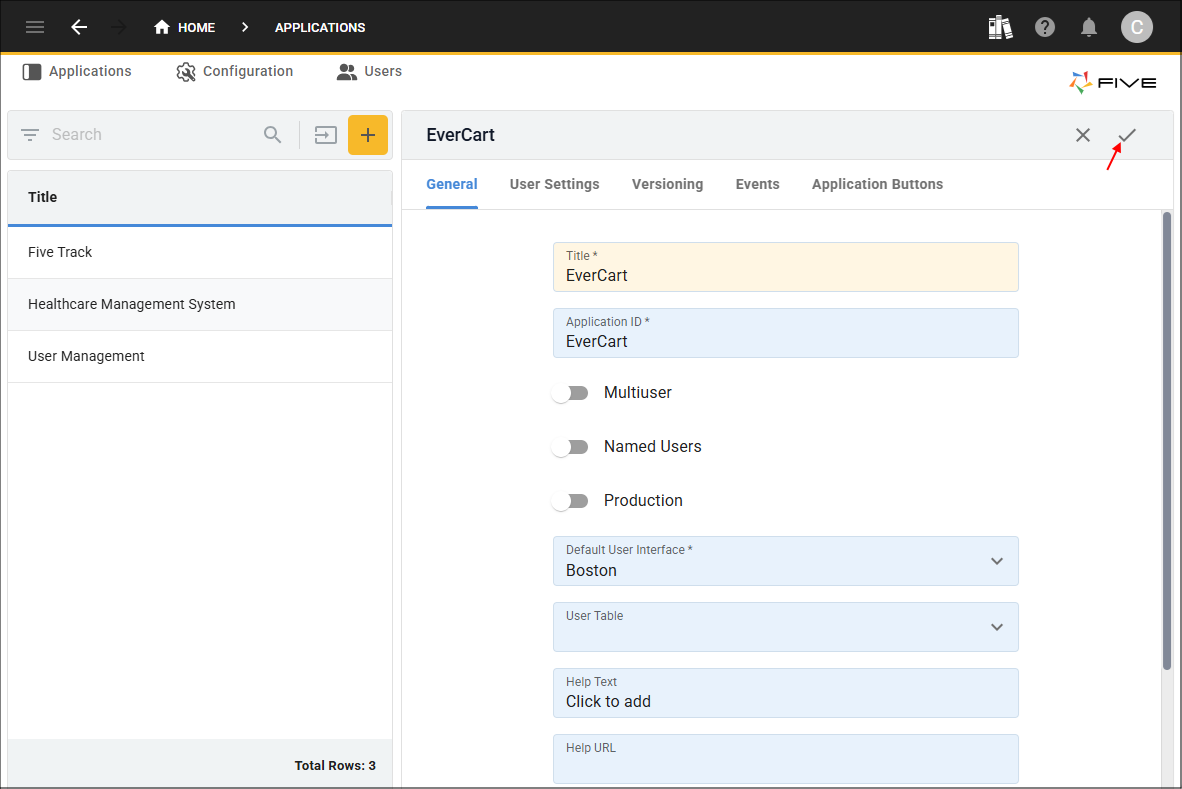Cancel editing with the X icon
This screenshot has width=1182, height=789.
tap(1083, 135)
